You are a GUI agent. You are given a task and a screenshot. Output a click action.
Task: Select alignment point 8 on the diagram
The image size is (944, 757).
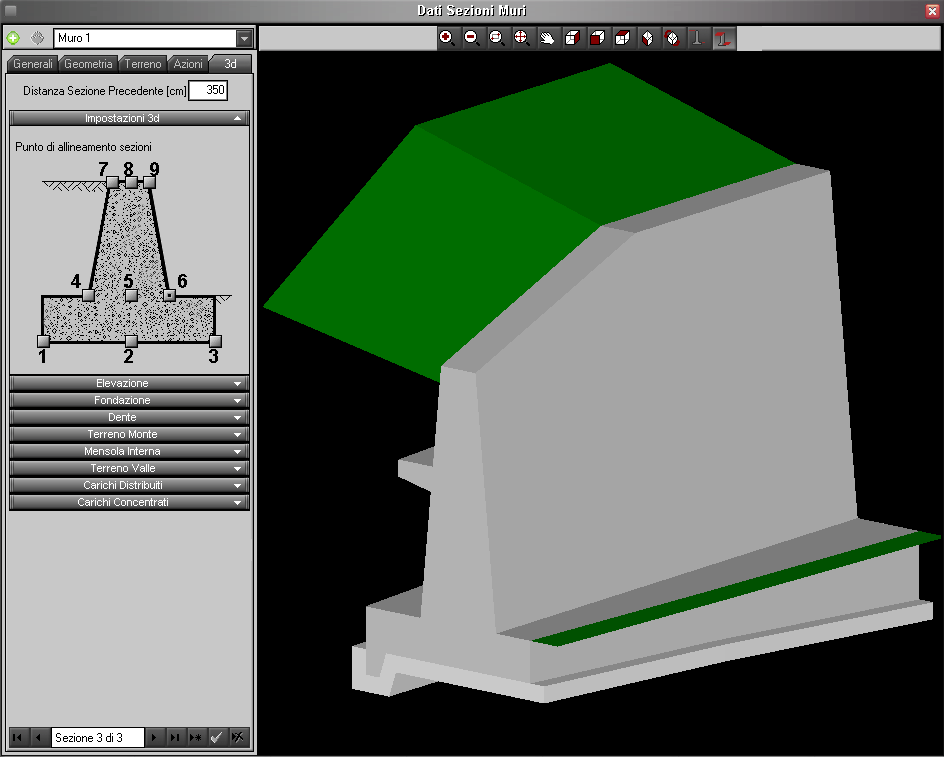(131, 182)
